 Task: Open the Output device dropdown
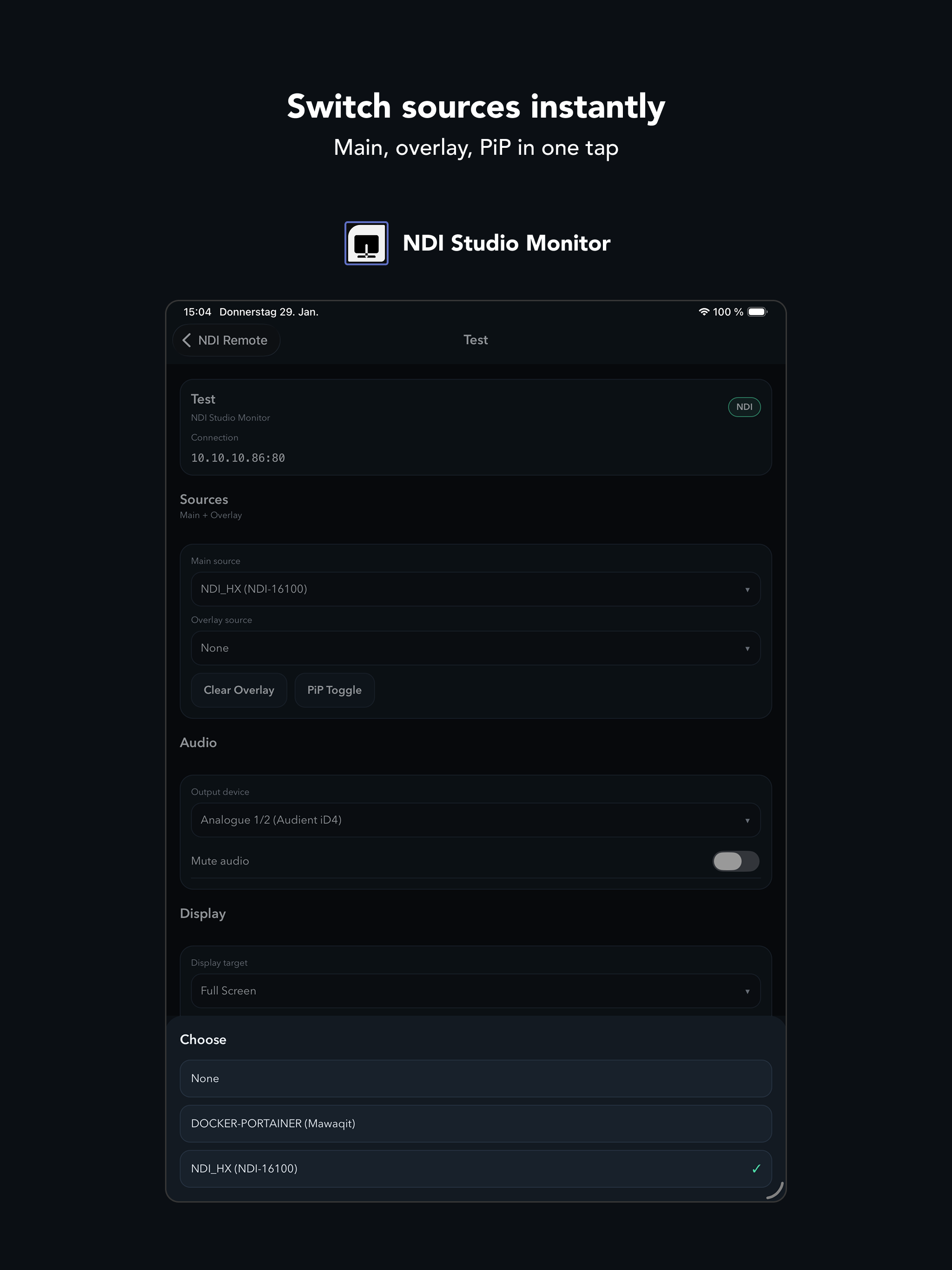tap(476, 820)
